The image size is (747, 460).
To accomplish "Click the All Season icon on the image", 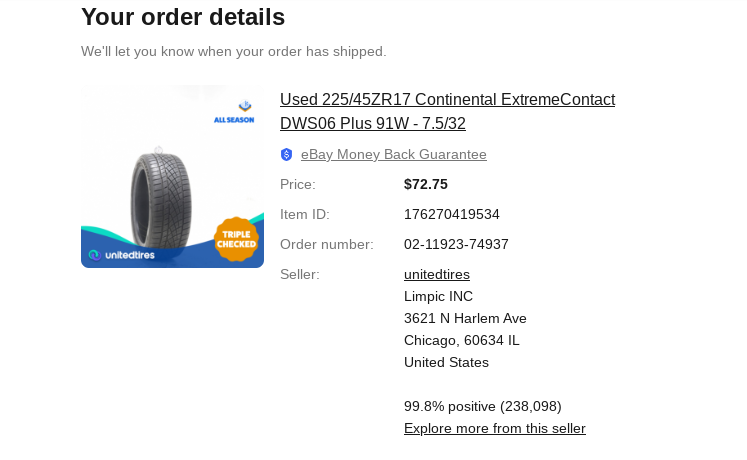I will [x=234, y=112].
